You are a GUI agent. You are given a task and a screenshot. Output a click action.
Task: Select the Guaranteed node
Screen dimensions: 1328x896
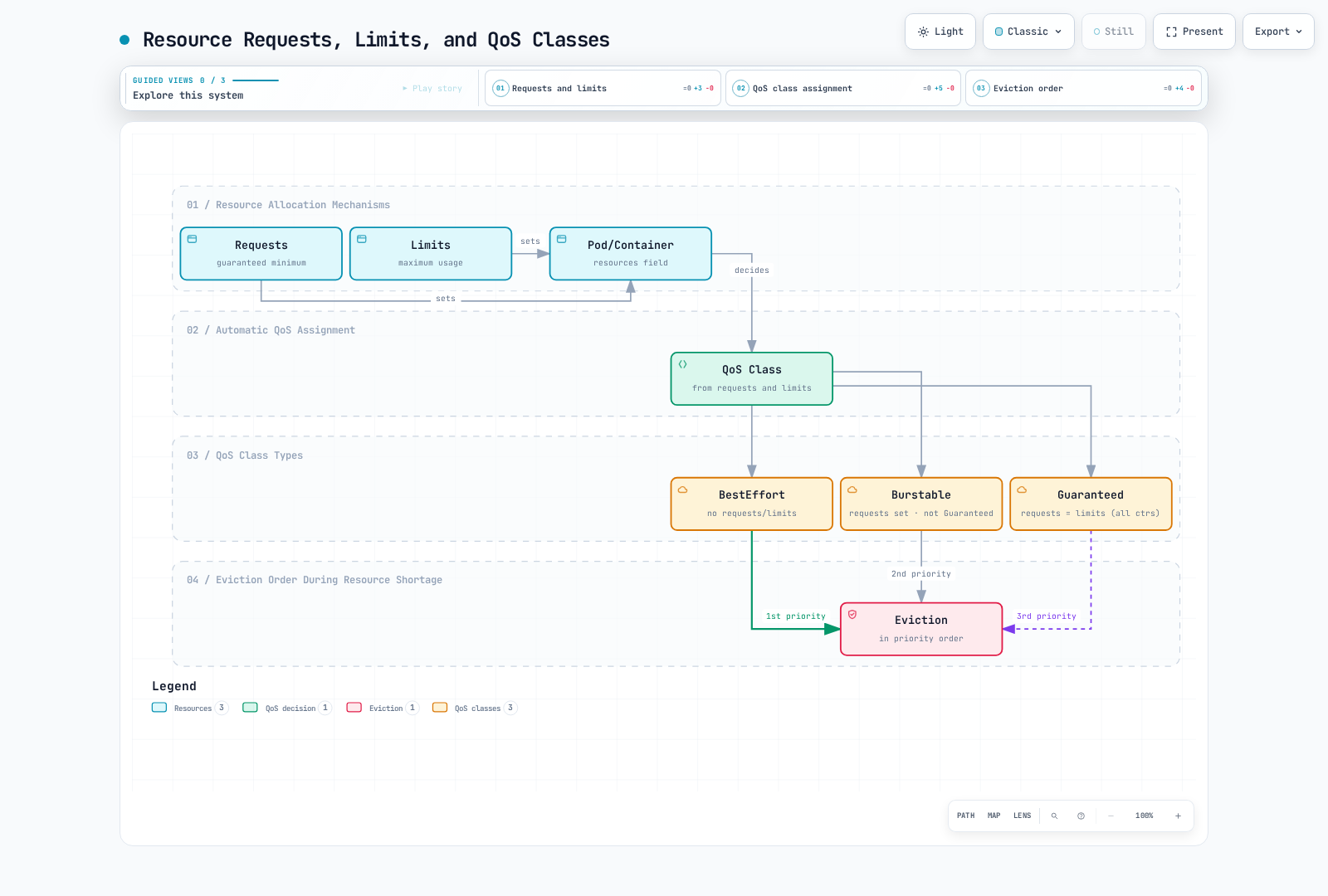coord(1091,504)
